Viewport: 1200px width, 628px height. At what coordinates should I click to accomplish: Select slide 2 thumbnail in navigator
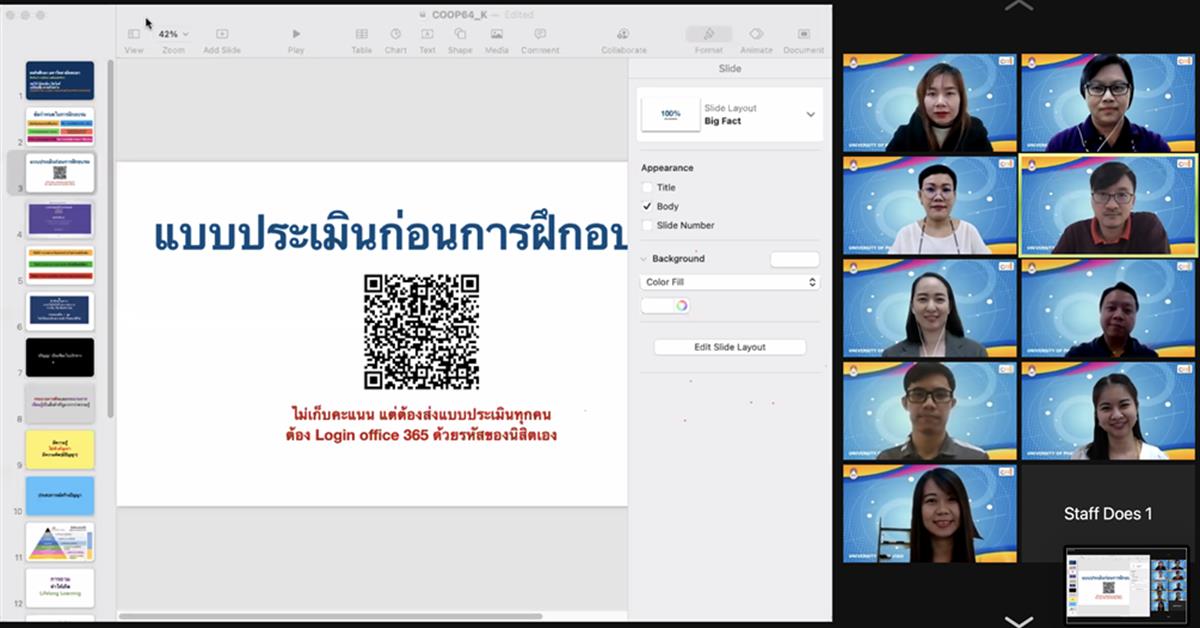[60, 126]
